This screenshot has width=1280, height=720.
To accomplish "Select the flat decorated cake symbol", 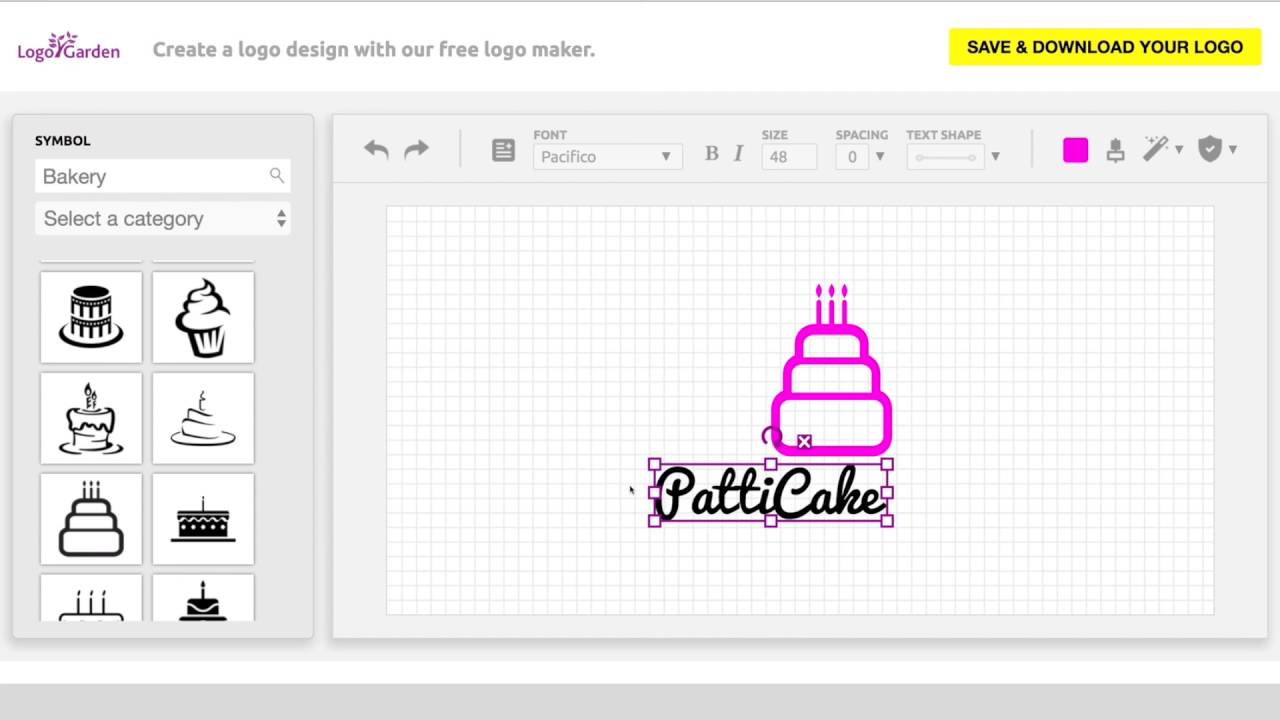I will 203,519.
